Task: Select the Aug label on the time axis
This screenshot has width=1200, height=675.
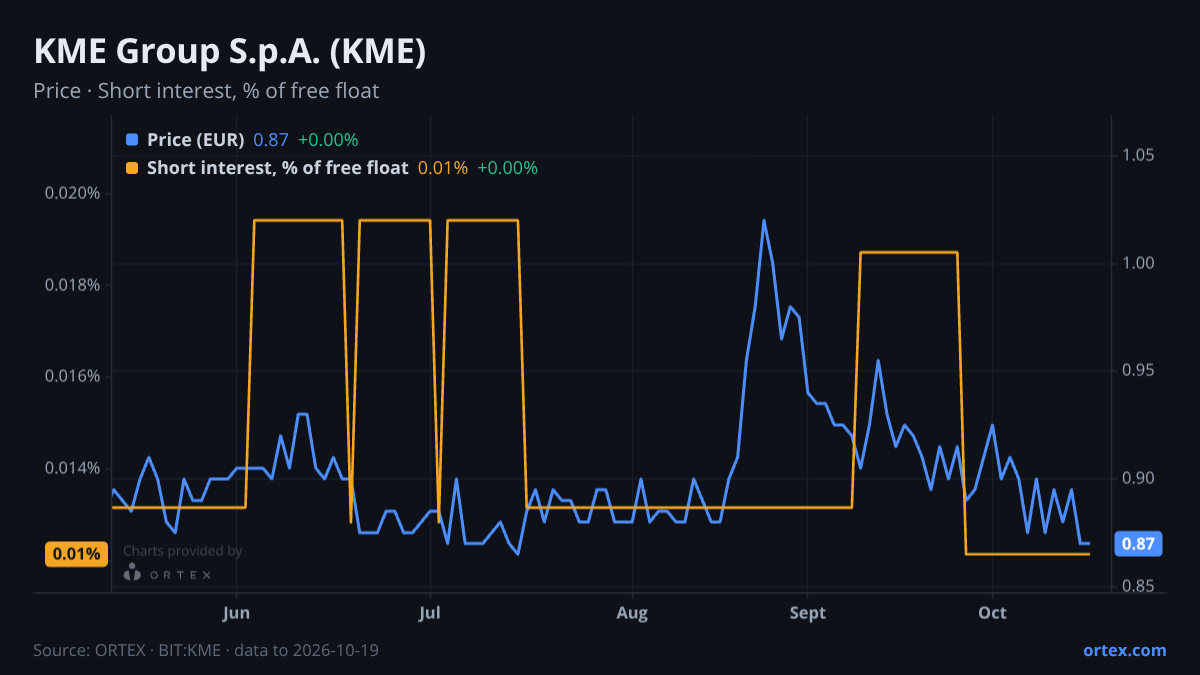Action: (632, 612)
